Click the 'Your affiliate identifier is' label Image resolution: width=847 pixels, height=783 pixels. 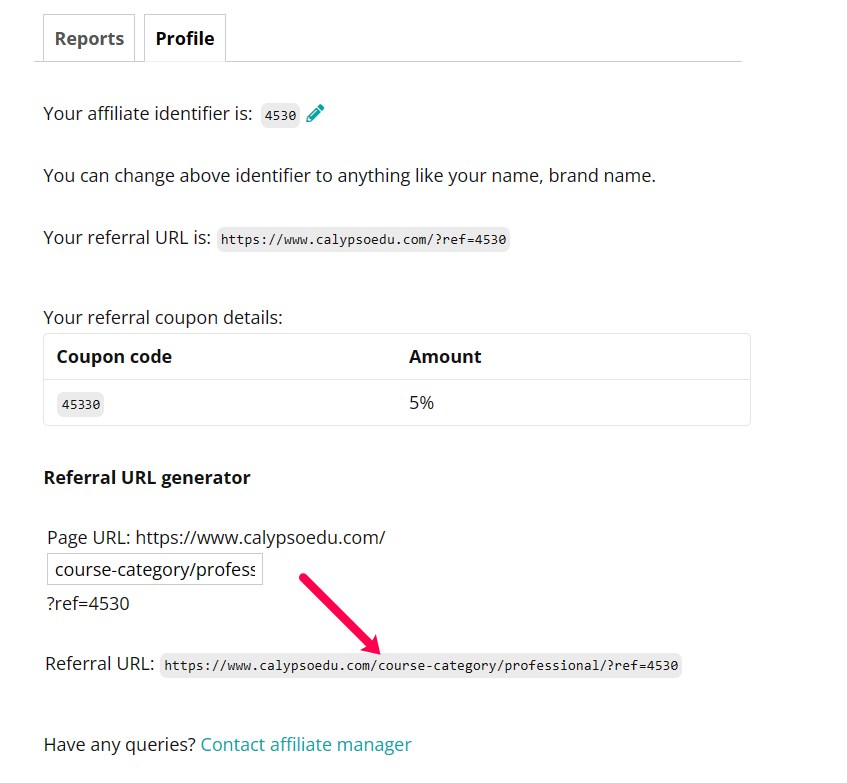tap(147, 114)
